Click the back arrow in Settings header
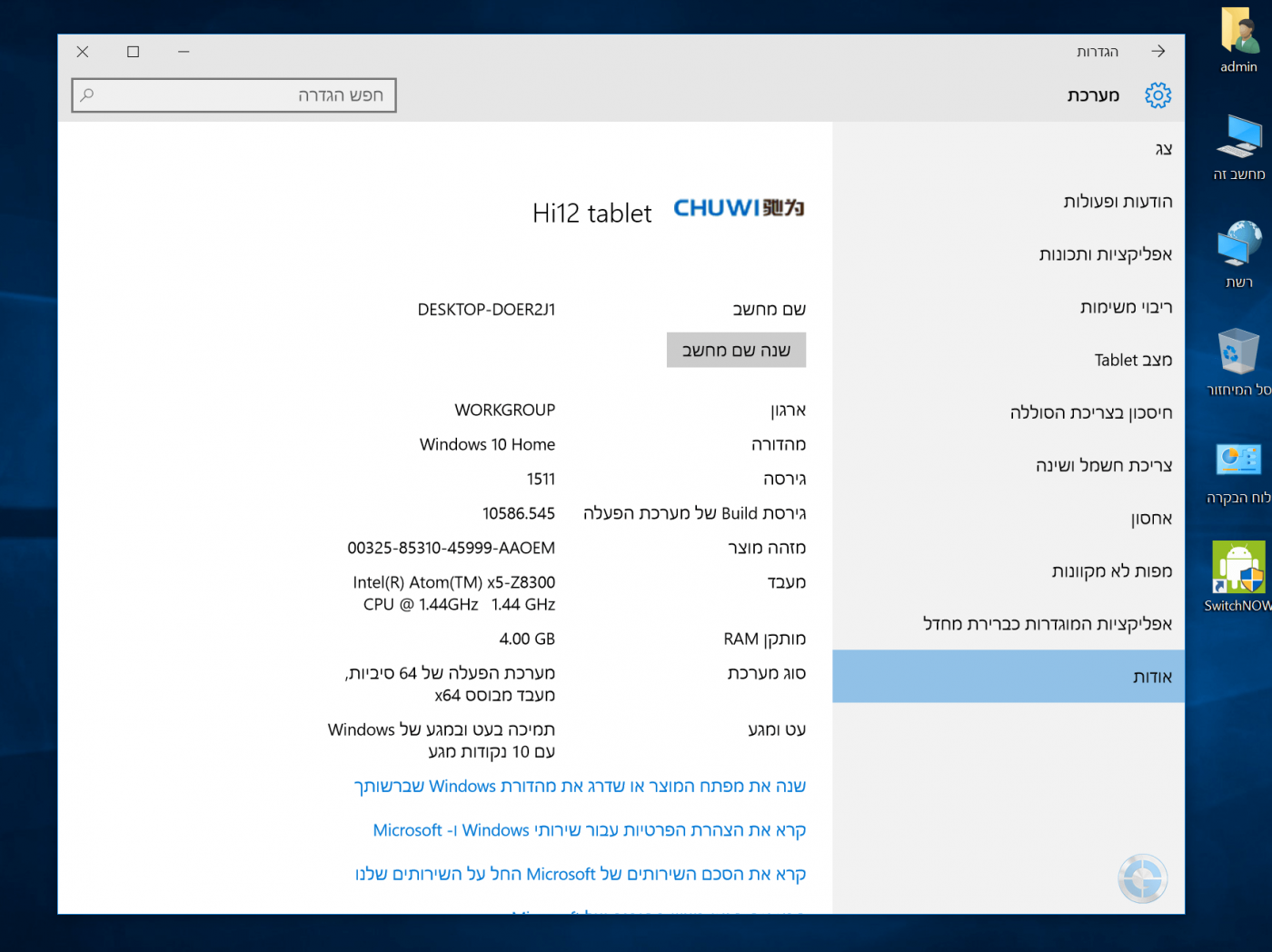1272x952 pixels. (1158, 52)
